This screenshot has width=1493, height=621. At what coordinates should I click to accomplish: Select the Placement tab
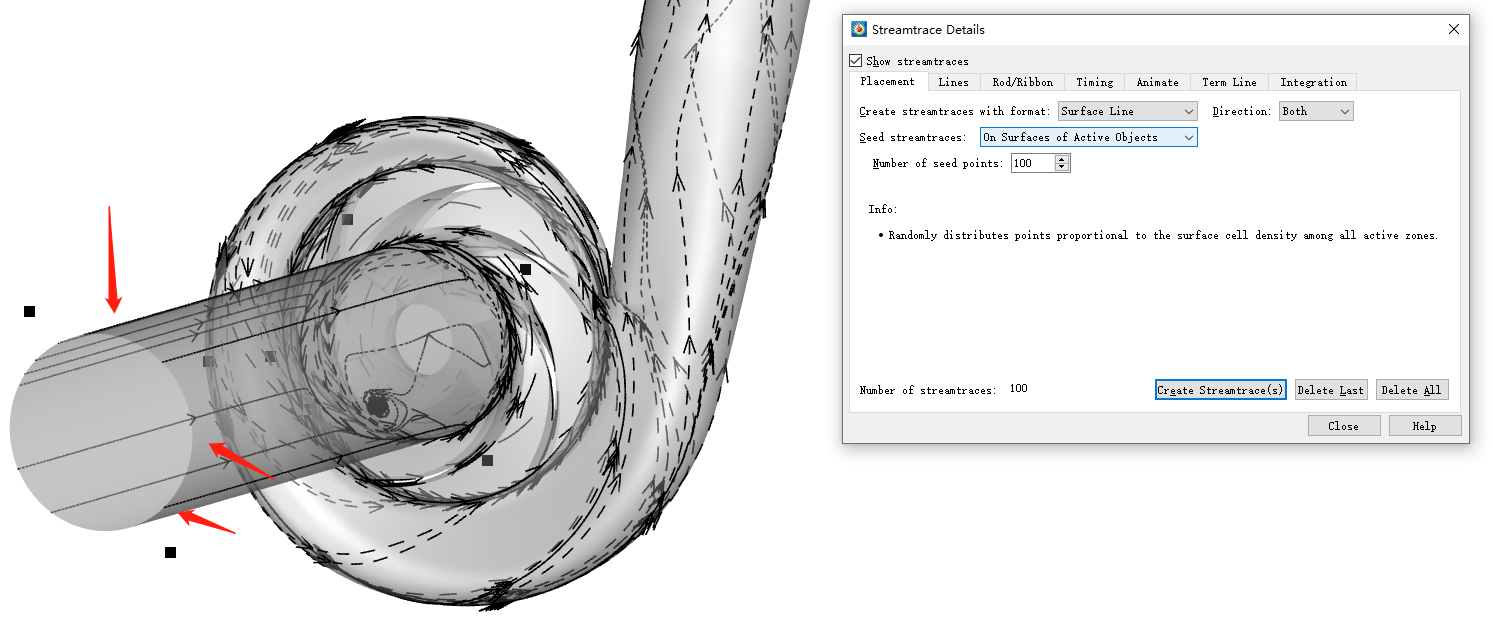(x=887, y=81)
